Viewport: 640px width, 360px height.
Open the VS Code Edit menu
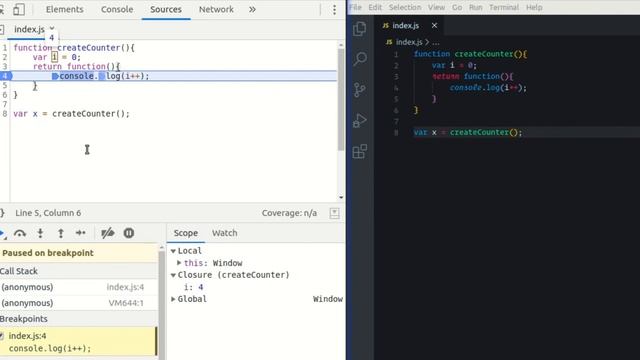tap(375, 7)
